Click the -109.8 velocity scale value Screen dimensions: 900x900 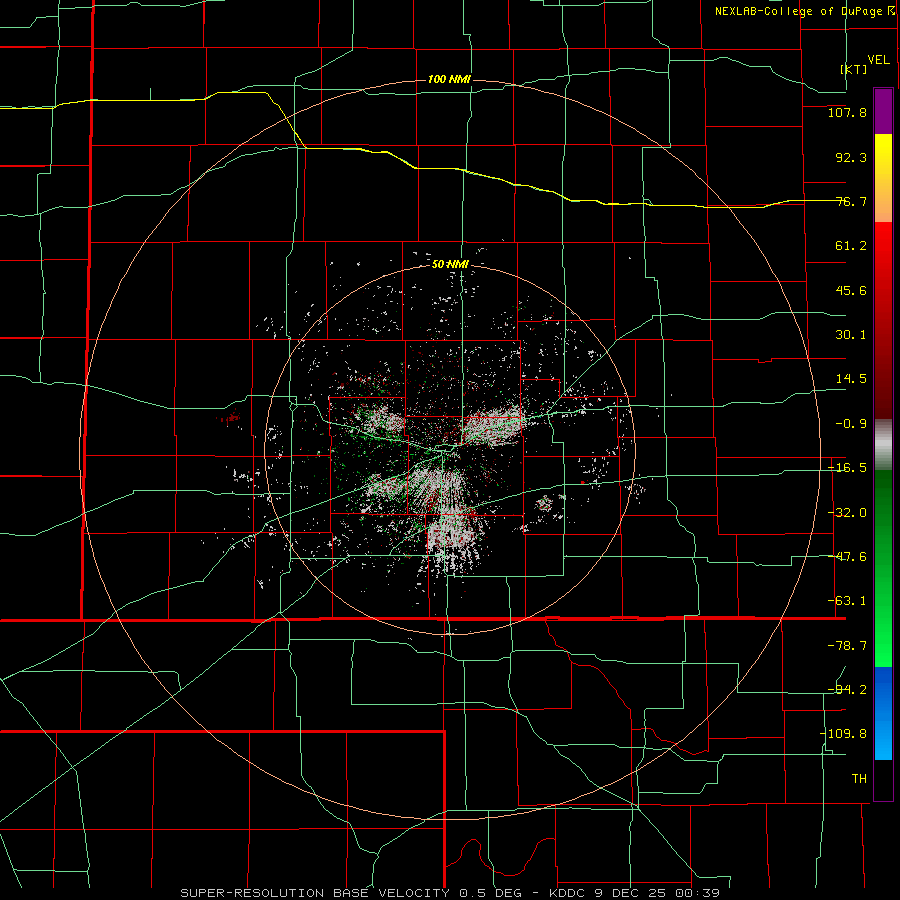[843, 734]
